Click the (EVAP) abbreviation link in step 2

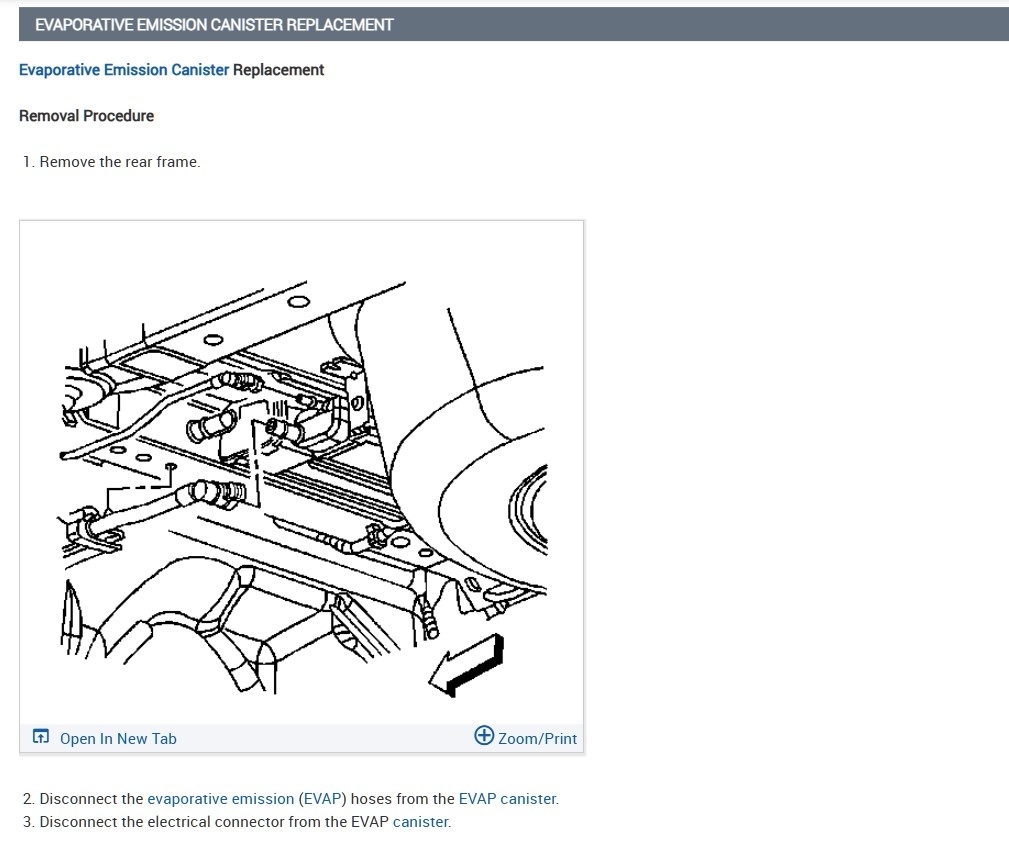322,799
